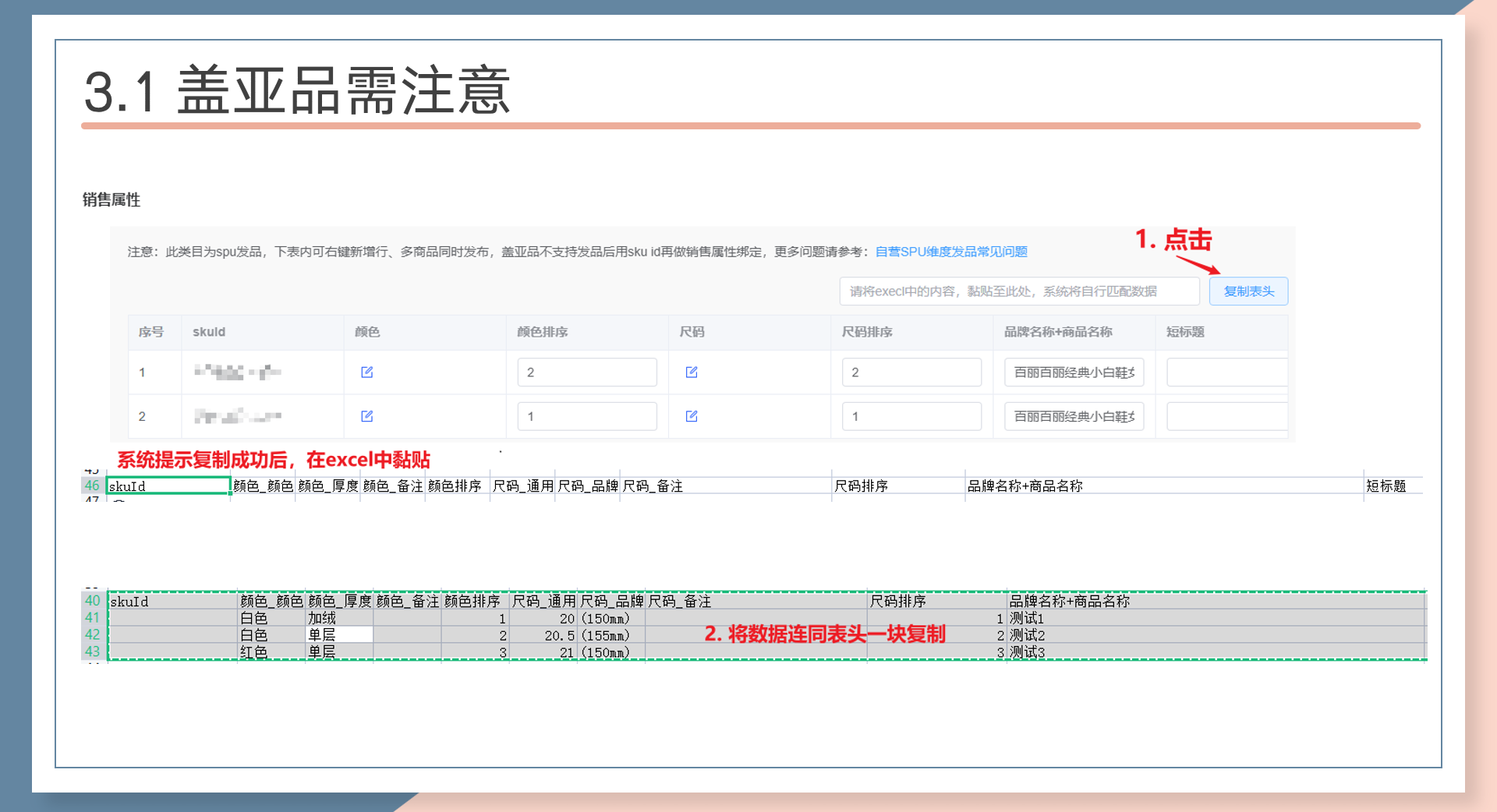
Task: Click the skuId column header in table
Action: tap(209, 332)
